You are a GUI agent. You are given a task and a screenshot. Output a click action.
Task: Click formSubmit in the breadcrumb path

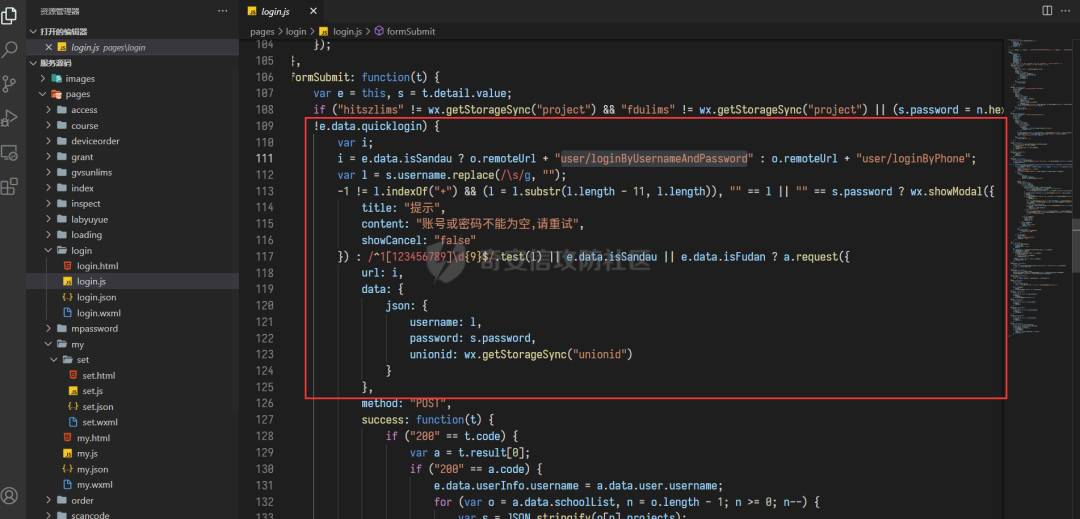(x=410, y=32)
